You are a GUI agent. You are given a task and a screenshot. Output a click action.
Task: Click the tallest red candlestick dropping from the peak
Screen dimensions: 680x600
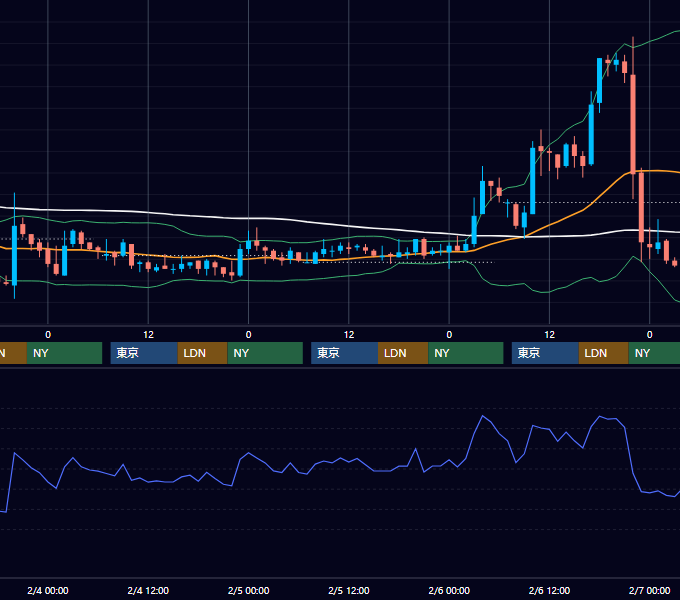pyautogui.click(x=633, y=124)
